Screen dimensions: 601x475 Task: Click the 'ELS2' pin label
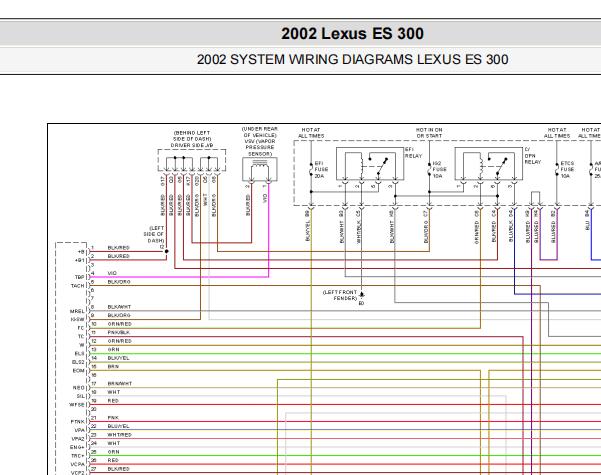(x=78, y=362)
